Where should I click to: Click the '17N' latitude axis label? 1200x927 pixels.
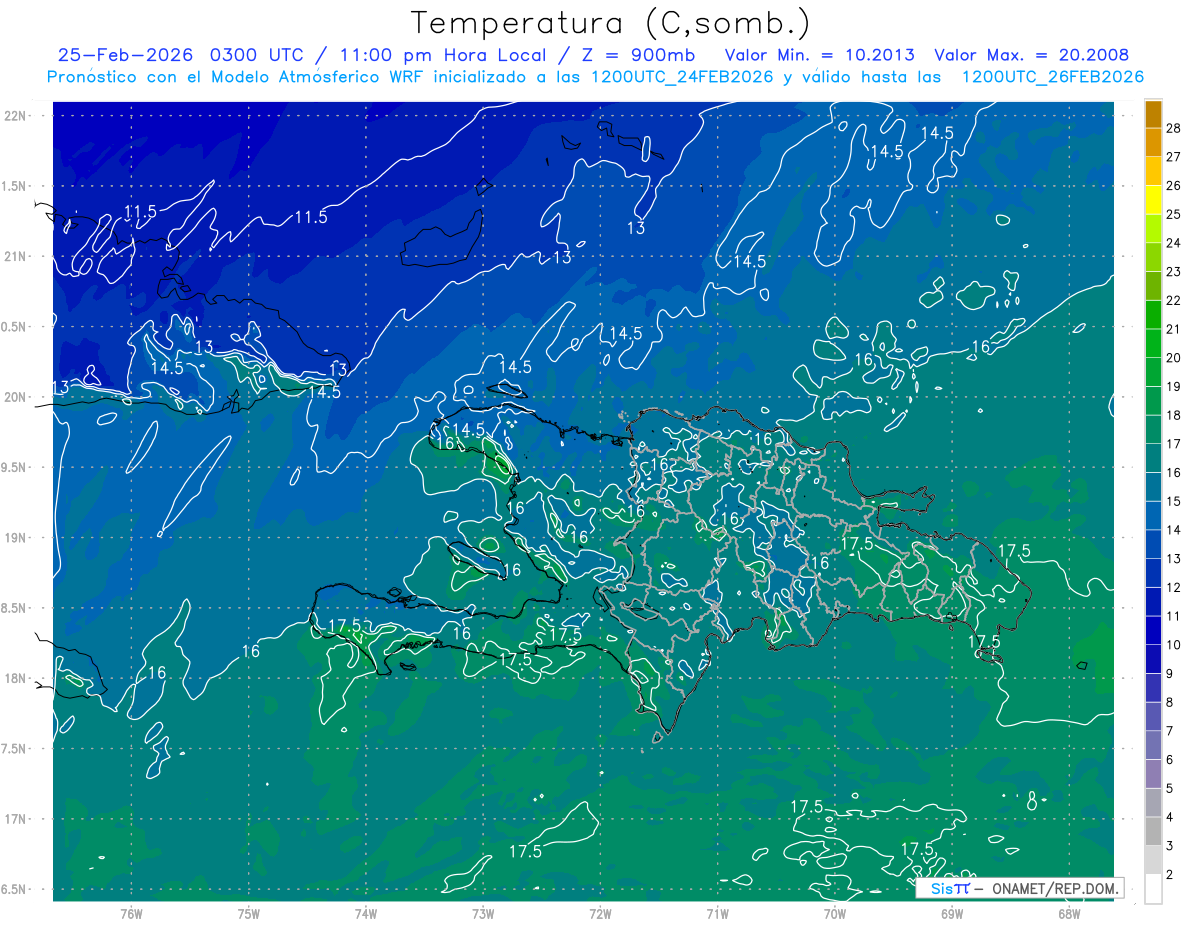(x=17, y=819)
